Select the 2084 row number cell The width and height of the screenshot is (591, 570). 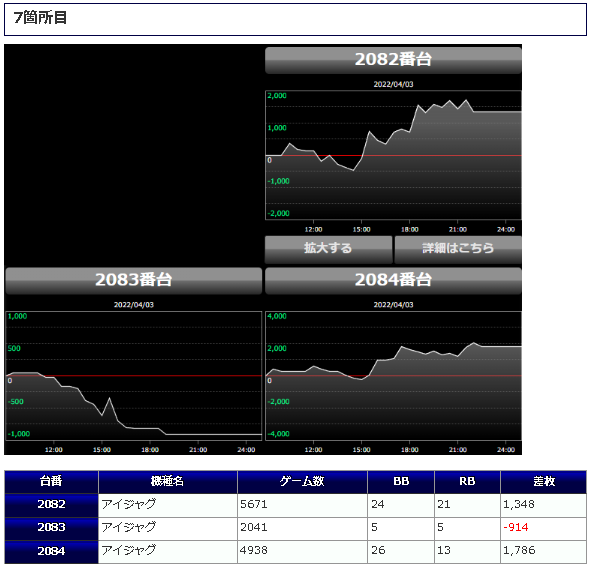pos(51,552)
